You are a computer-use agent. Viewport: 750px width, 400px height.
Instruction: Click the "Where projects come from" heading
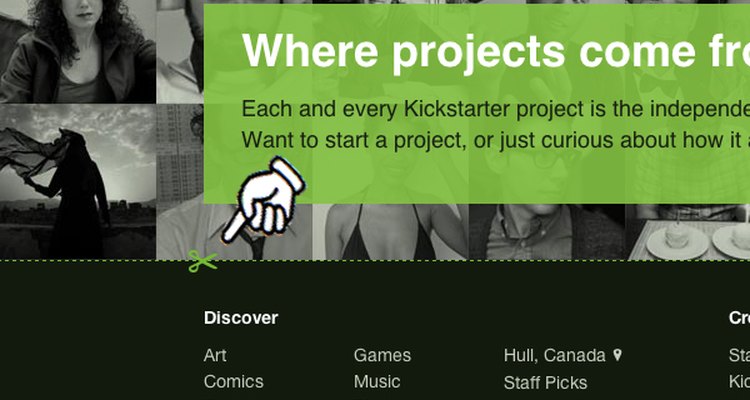click(496, 51)
